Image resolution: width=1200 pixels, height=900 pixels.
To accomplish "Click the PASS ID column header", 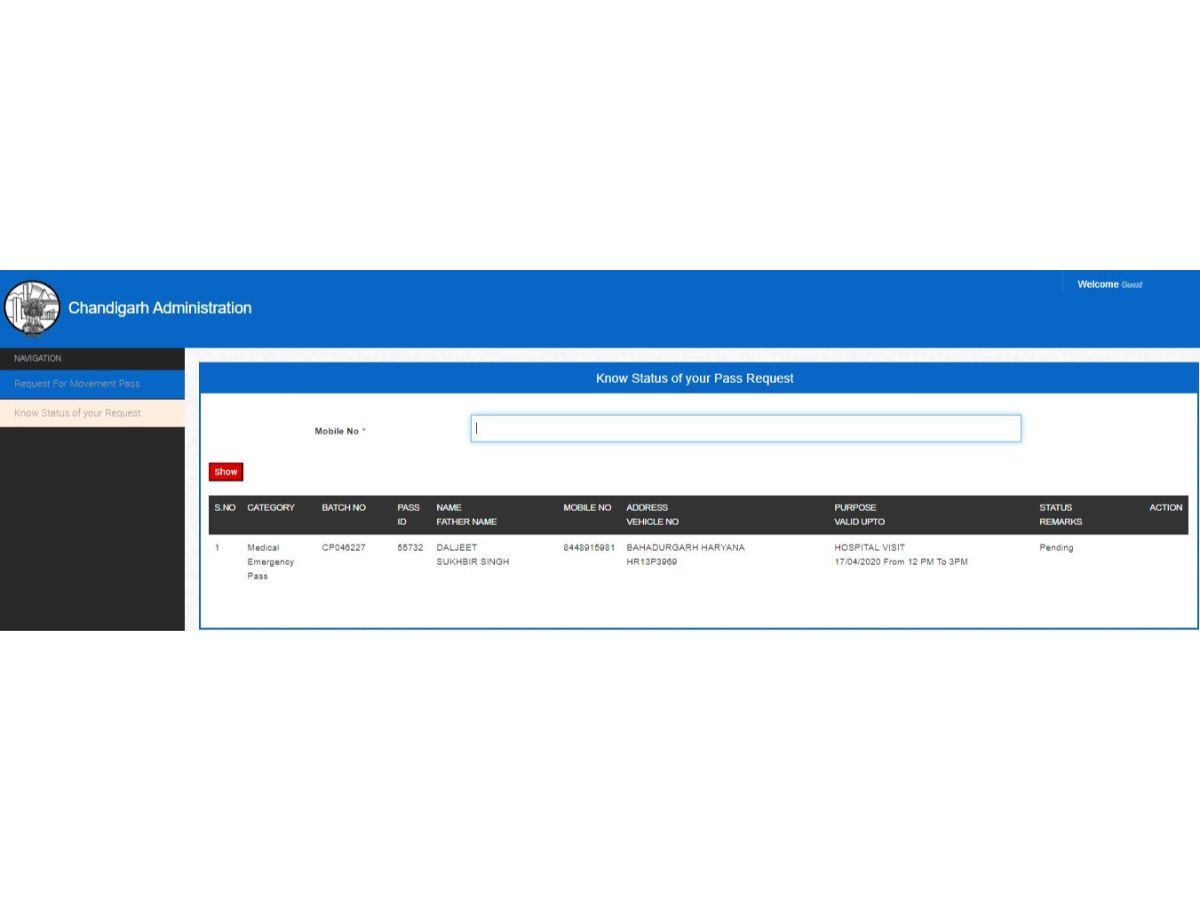I will click(x=408, y=514).
